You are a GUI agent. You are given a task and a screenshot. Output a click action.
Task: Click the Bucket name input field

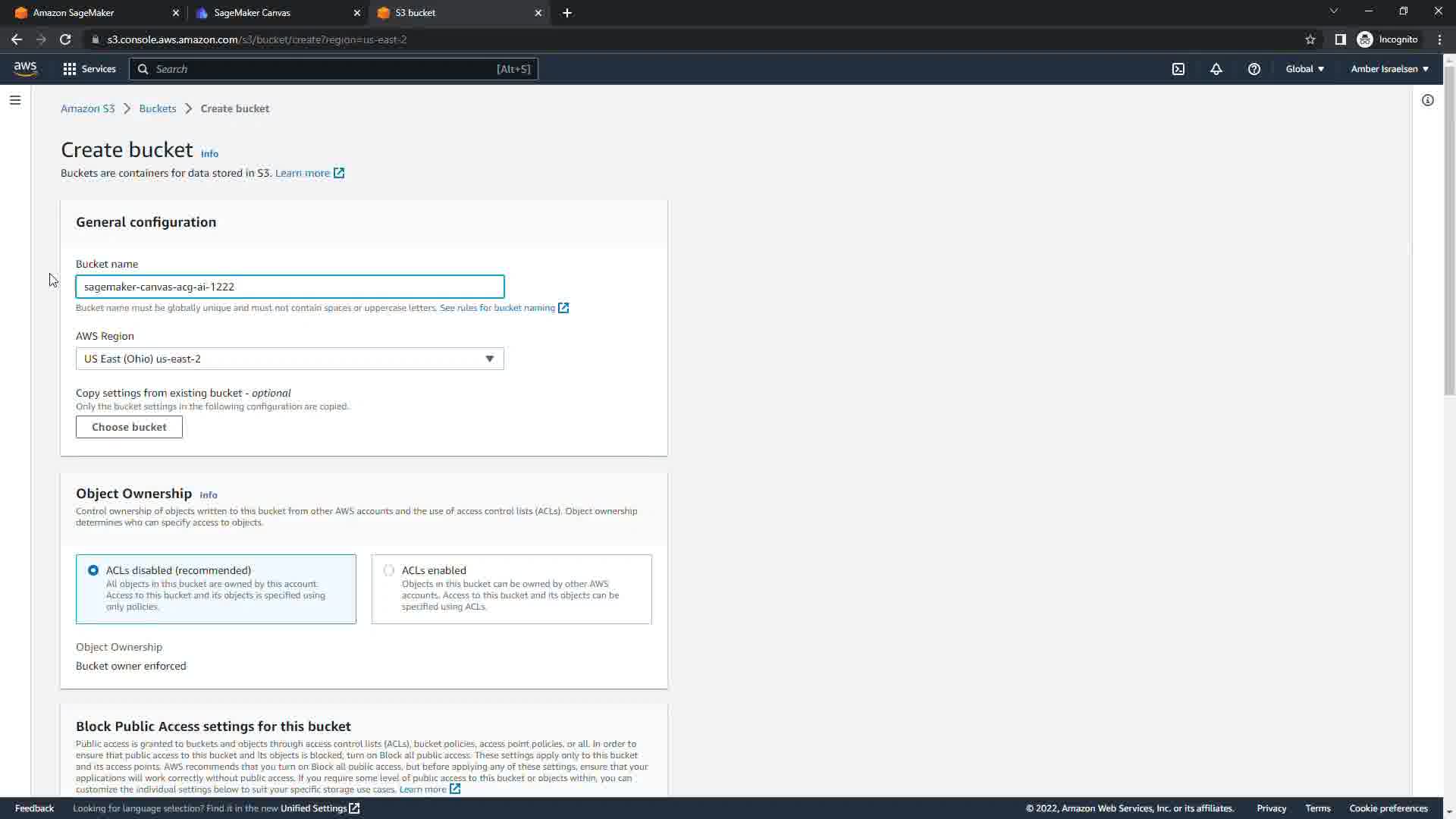tap(290, 287)
